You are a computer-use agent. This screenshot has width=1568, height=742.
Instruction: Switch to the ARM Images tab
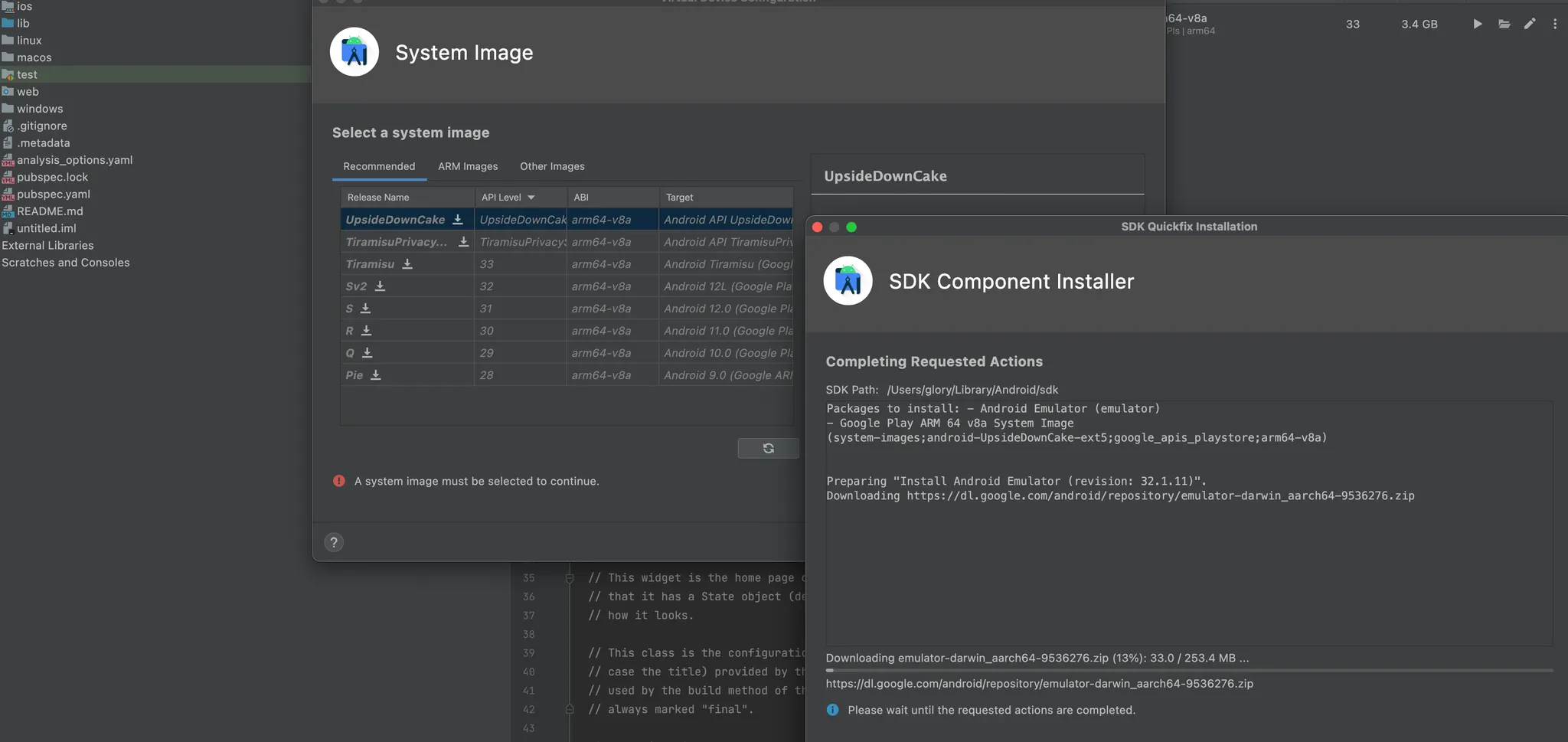[x=468, y=167]
